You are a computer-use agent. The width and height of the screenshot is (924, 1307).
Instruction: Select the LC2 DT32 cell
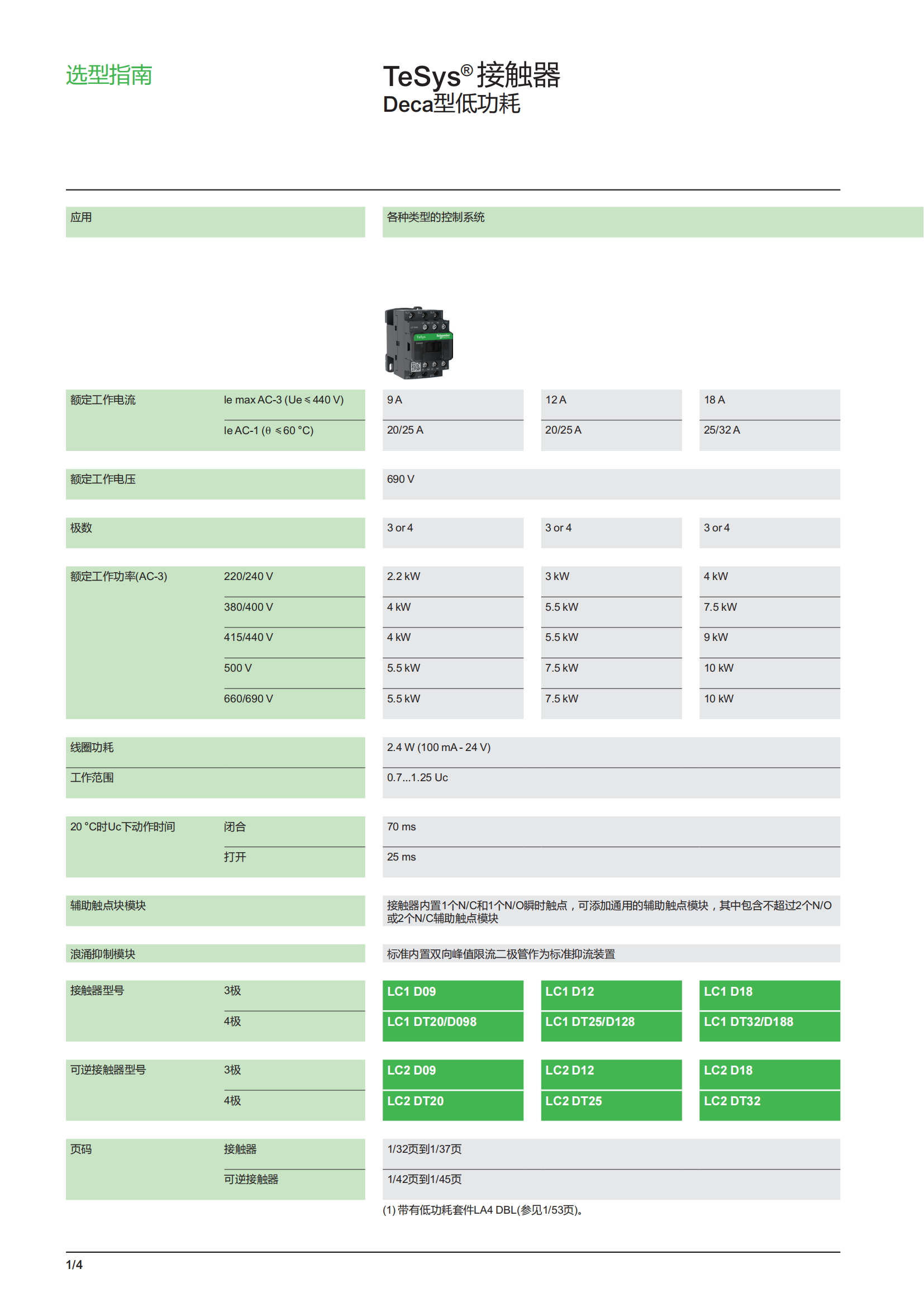point(769,1105)
